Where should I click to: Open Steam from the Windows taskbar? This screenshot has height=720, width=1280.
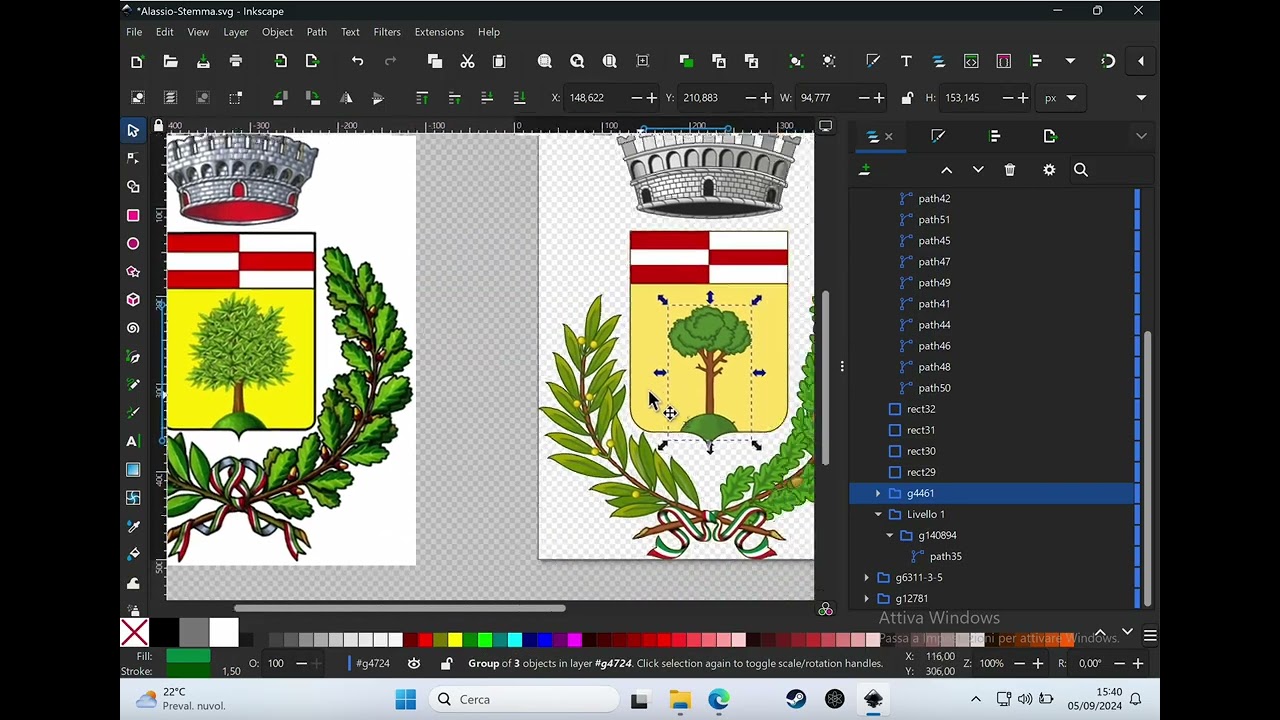(796, 699)
